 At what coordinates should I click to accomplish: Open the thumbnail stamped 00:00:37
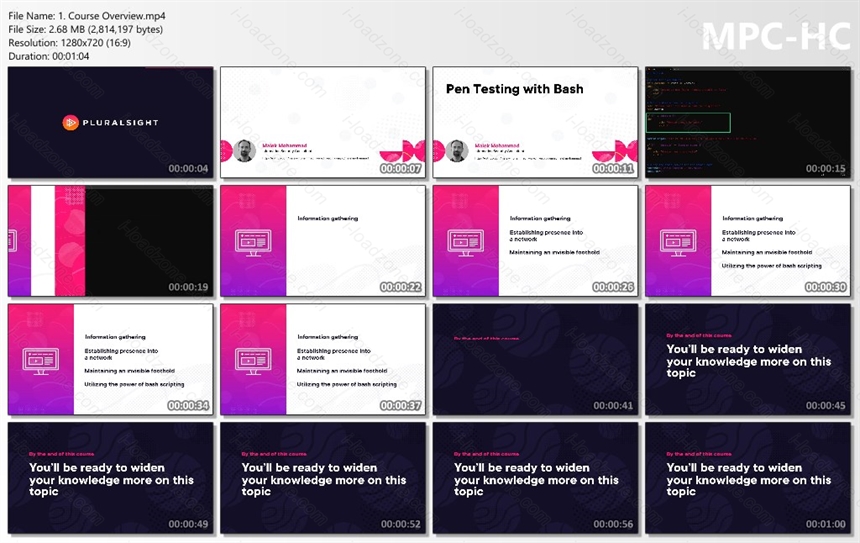(323, 359)
